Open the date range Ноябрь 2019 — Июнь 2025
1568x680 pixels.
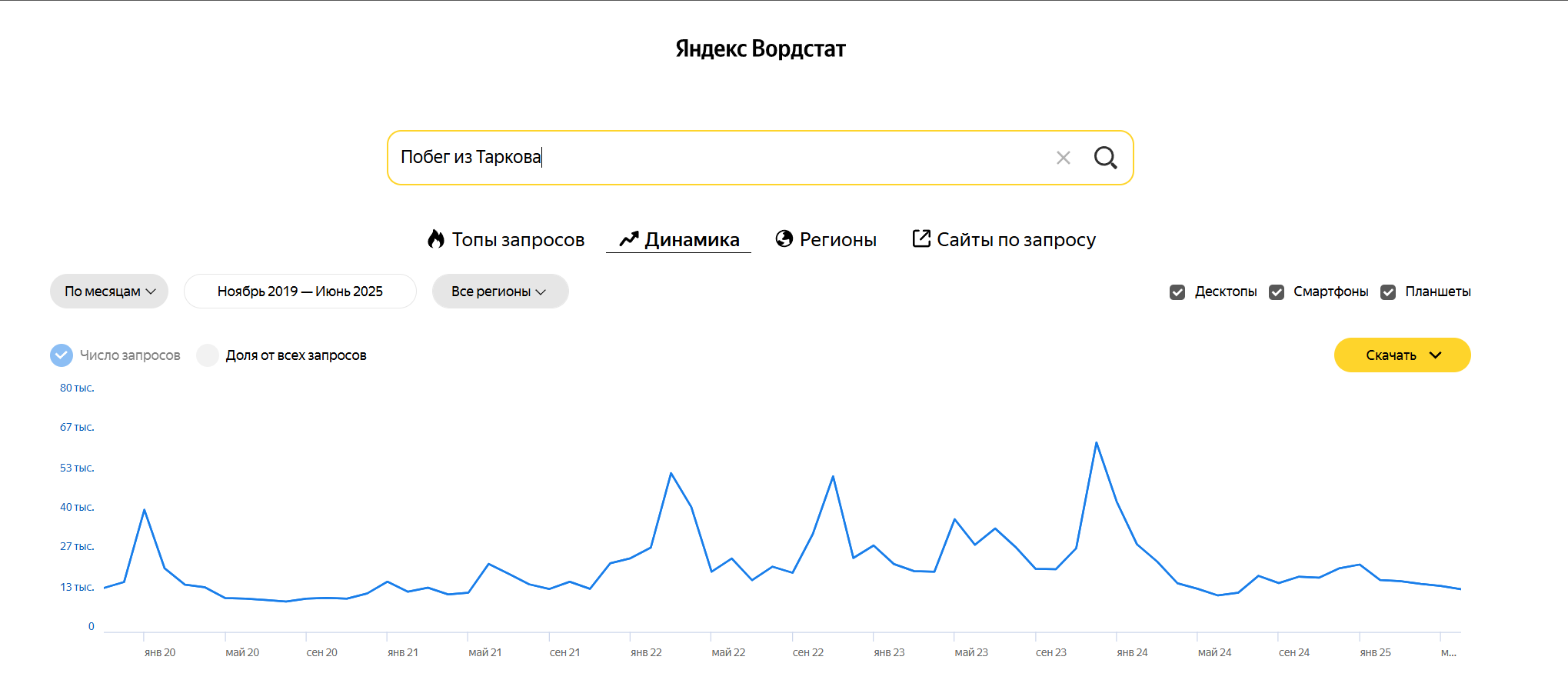[x=300, y=292]
